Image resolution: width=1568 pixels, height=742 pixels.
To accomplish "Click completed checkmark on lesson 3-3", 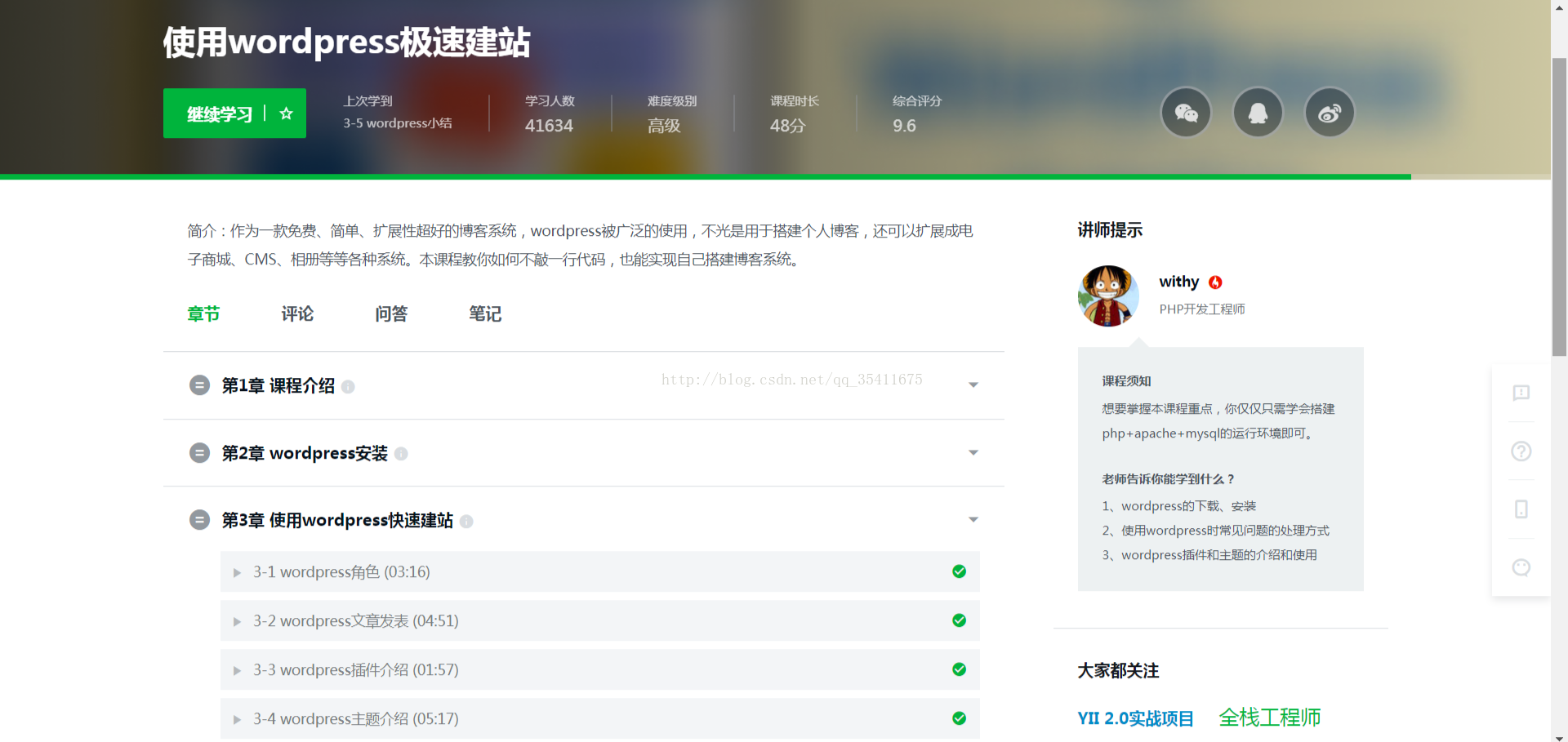I will coord(960,669).
